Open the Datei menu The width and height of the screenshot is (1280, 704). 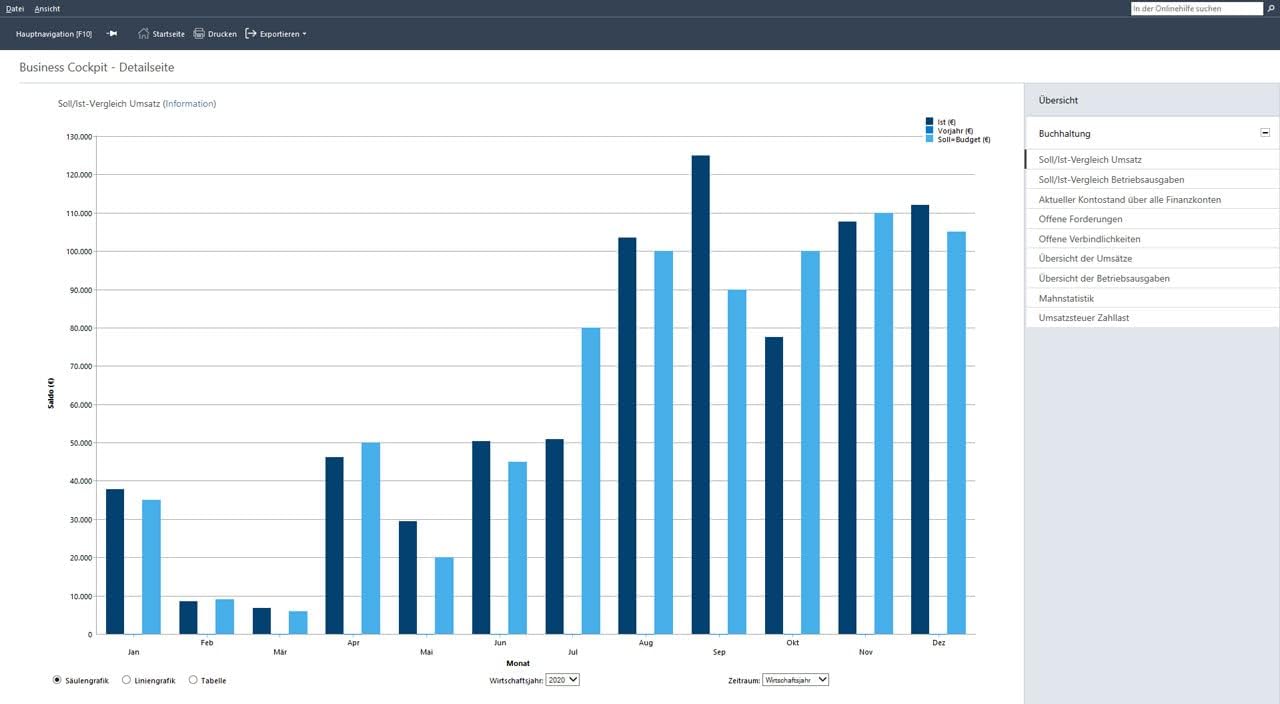(x=15, y=8)
